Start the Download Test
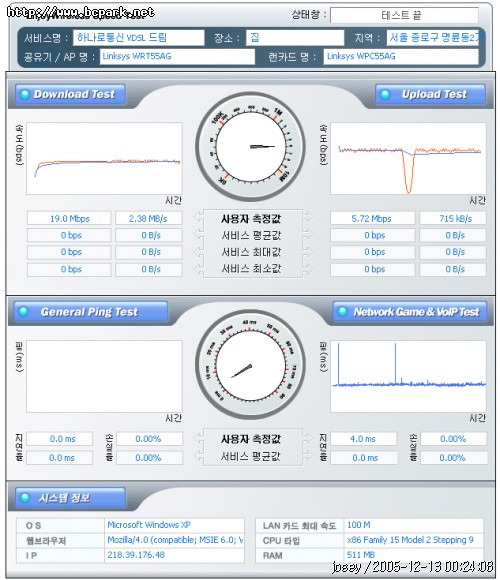 70,94
